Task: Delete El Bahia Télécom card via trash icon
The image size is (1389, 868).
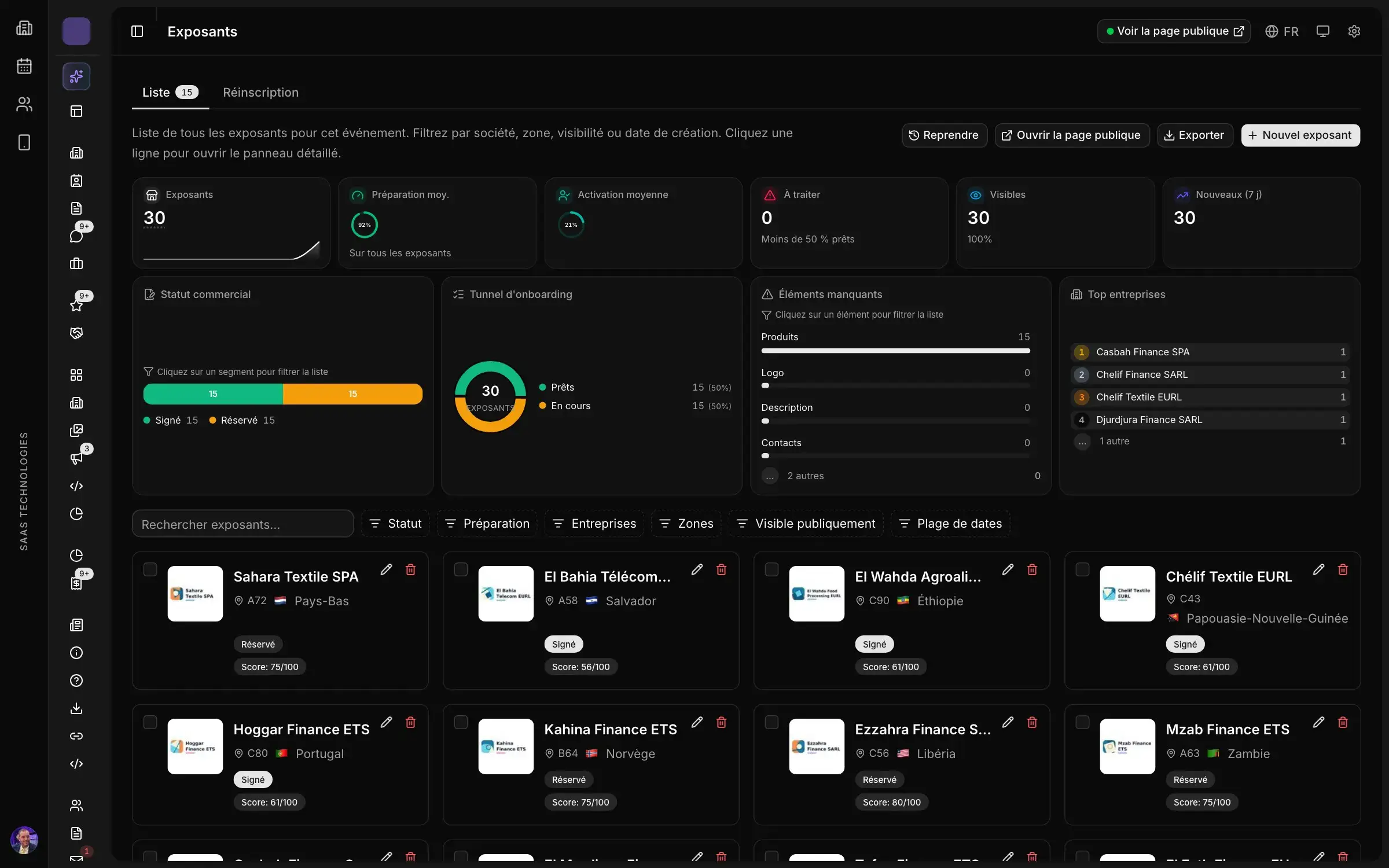Action: coord(721,569)
